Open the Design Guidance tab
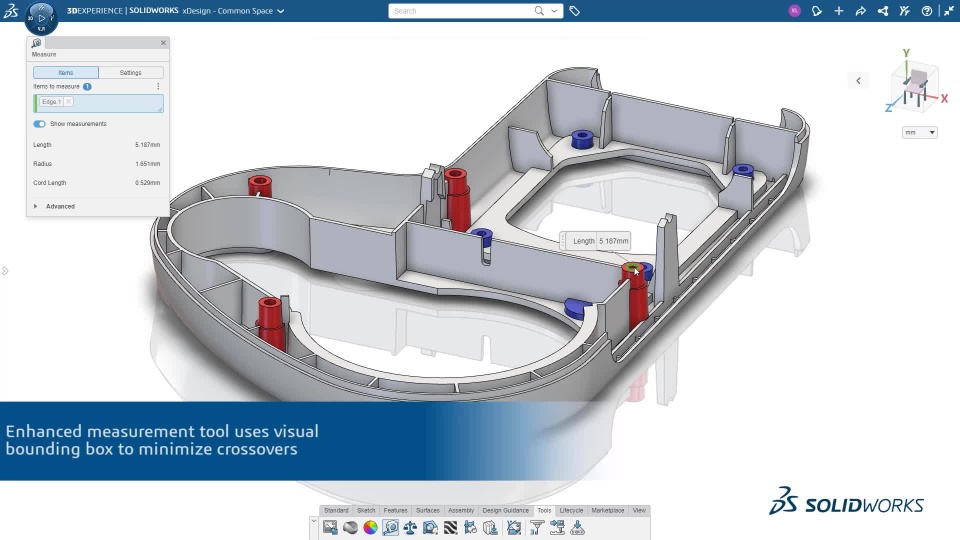Image resolution: width=960 pixels, height=540 pixels. click(506, 510)
